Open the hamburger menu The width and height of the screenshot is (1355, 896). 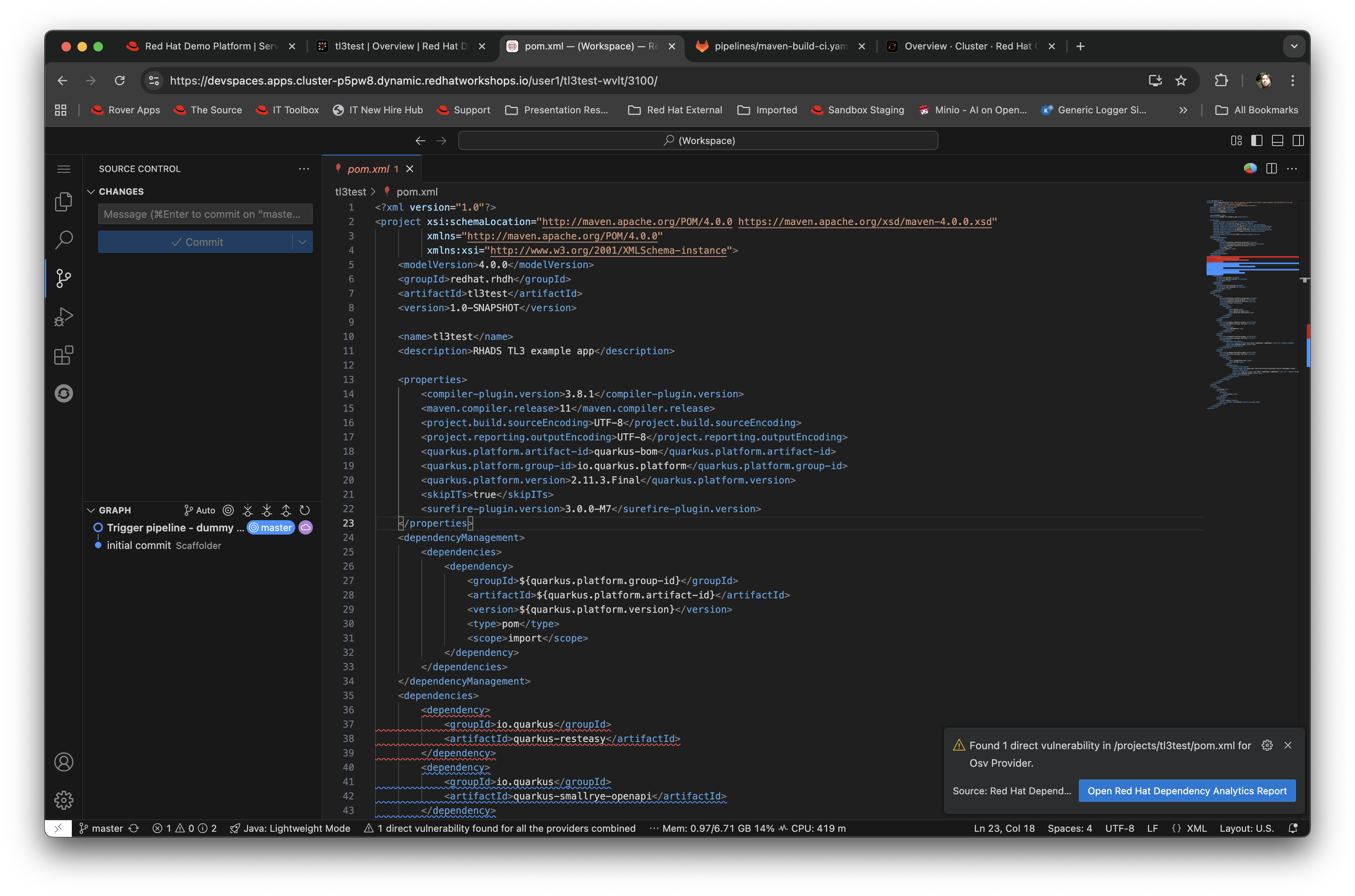coord(63,169)
